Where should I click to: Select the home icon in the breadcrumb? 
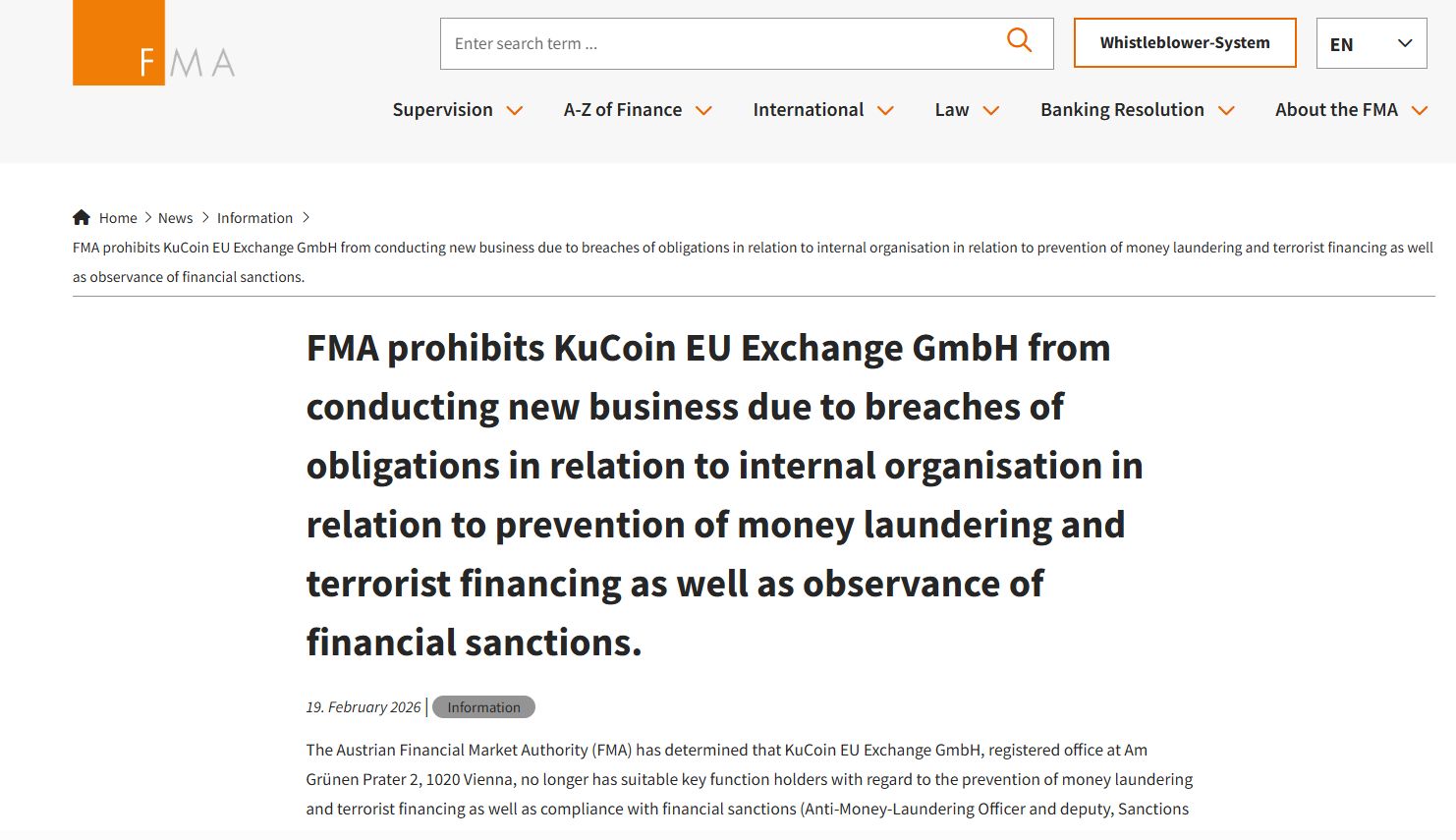click(x=82, y=216)
